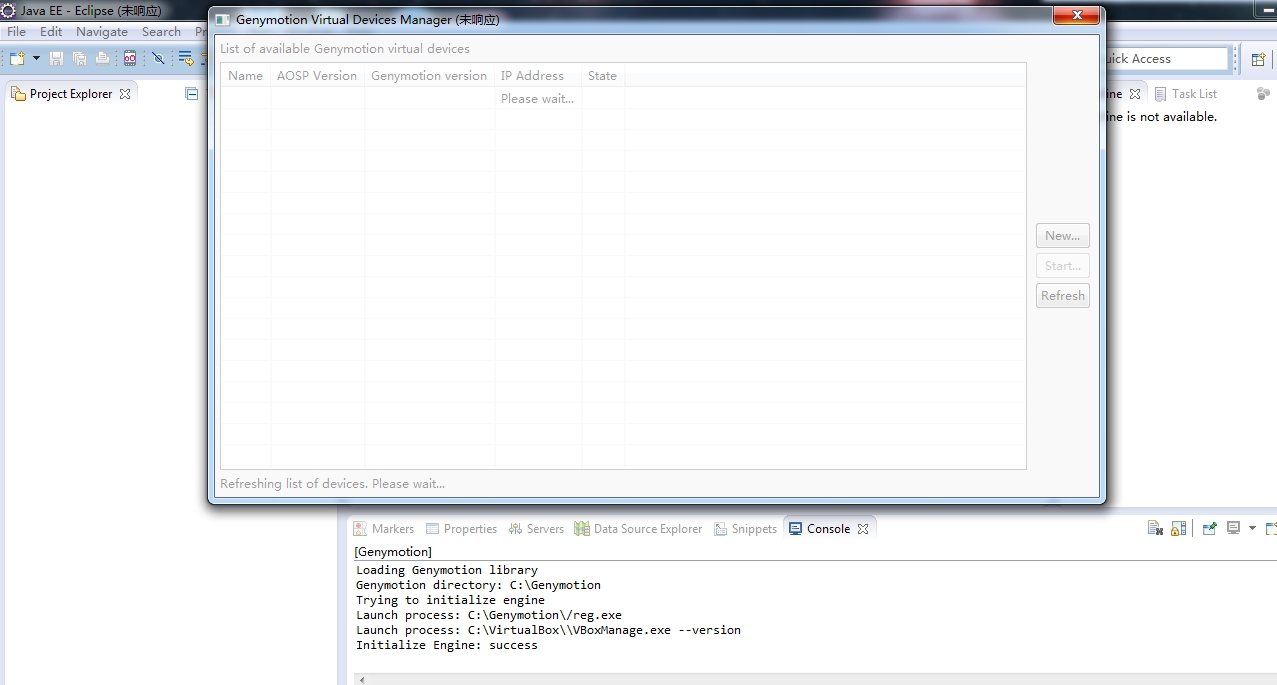
Task: Switch to the Markers tab
Action: pyautogui.click(x=383, y=529)
